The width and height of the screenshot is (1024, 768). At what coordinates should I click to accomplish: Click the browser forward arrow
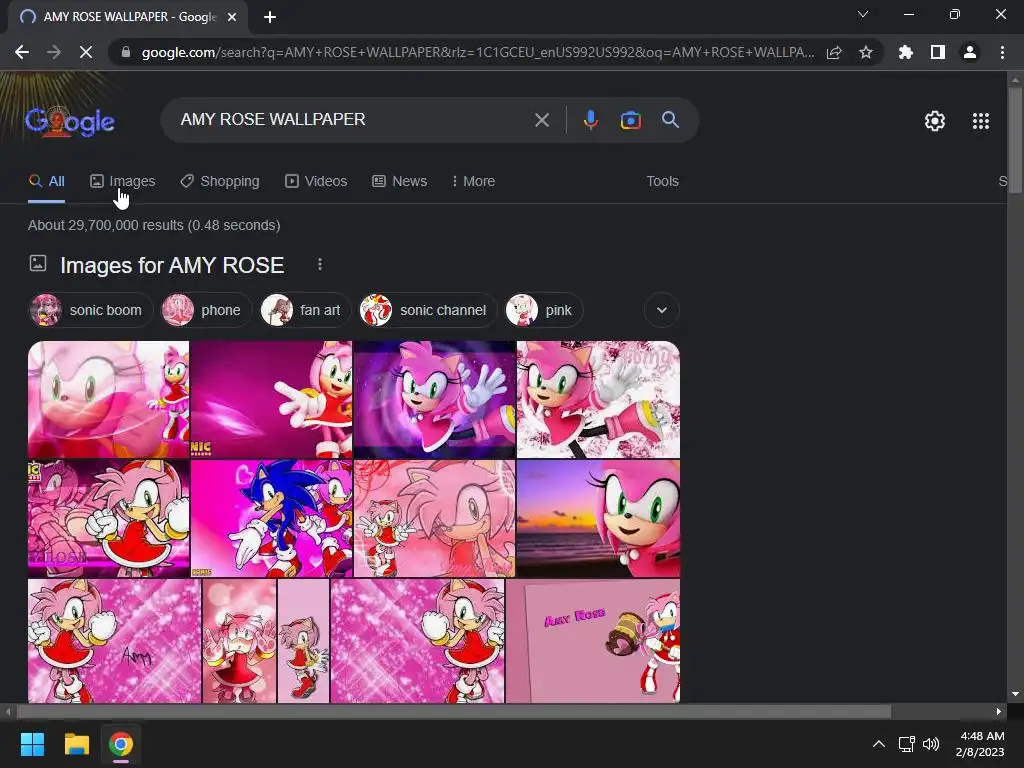click(x=54, y=52)
